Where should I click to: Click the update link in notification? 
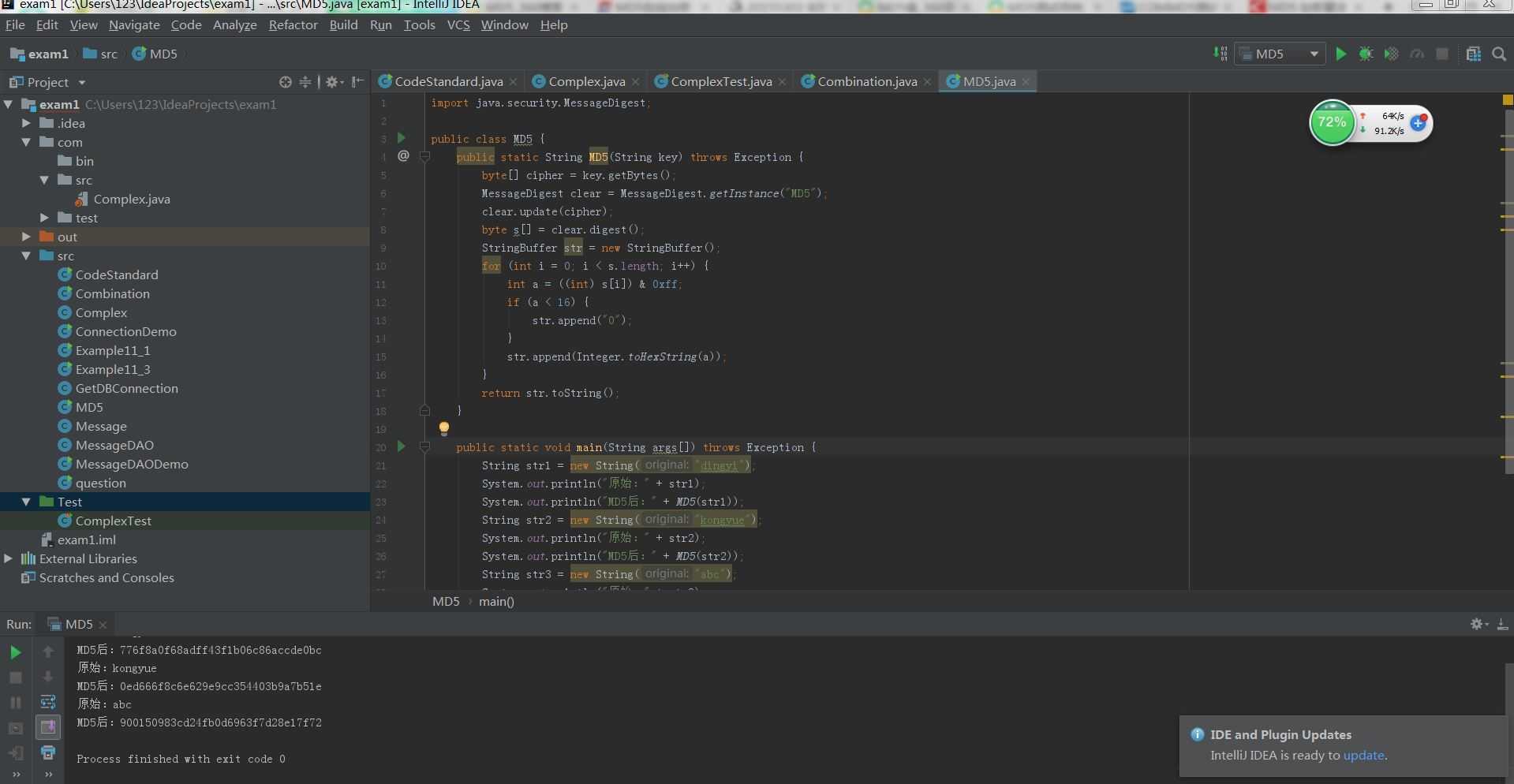1363,755
